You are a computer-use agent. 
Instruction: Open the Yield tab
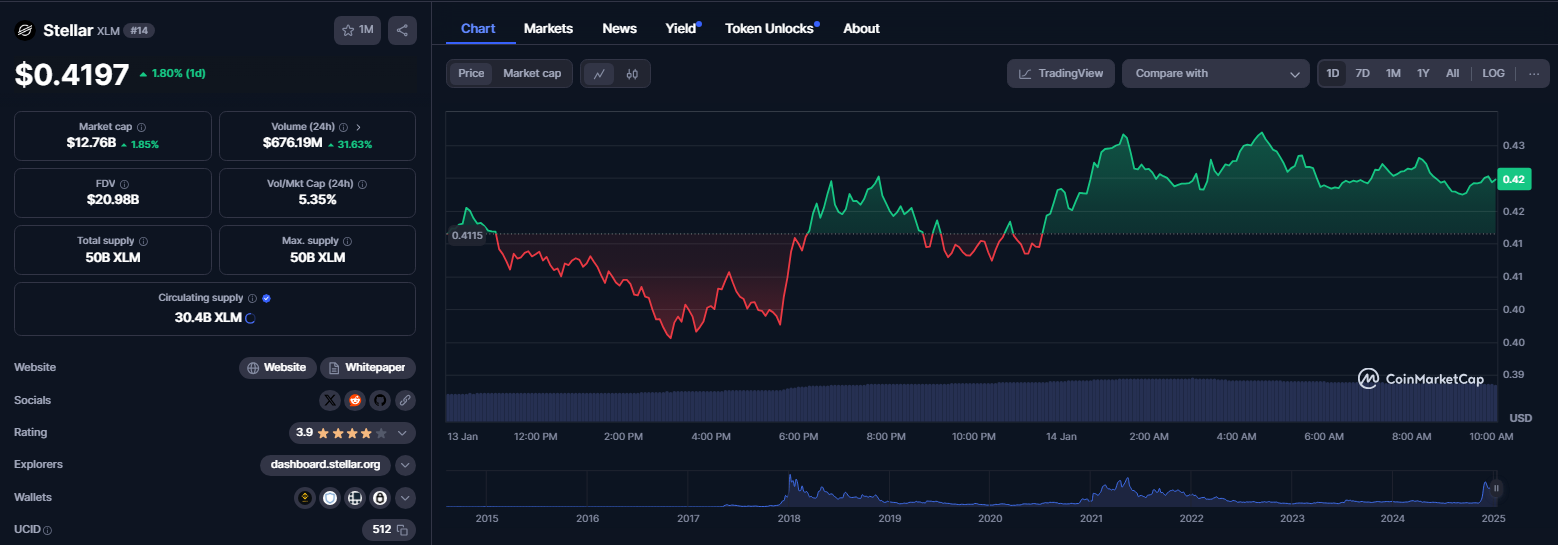coord(682,28)
